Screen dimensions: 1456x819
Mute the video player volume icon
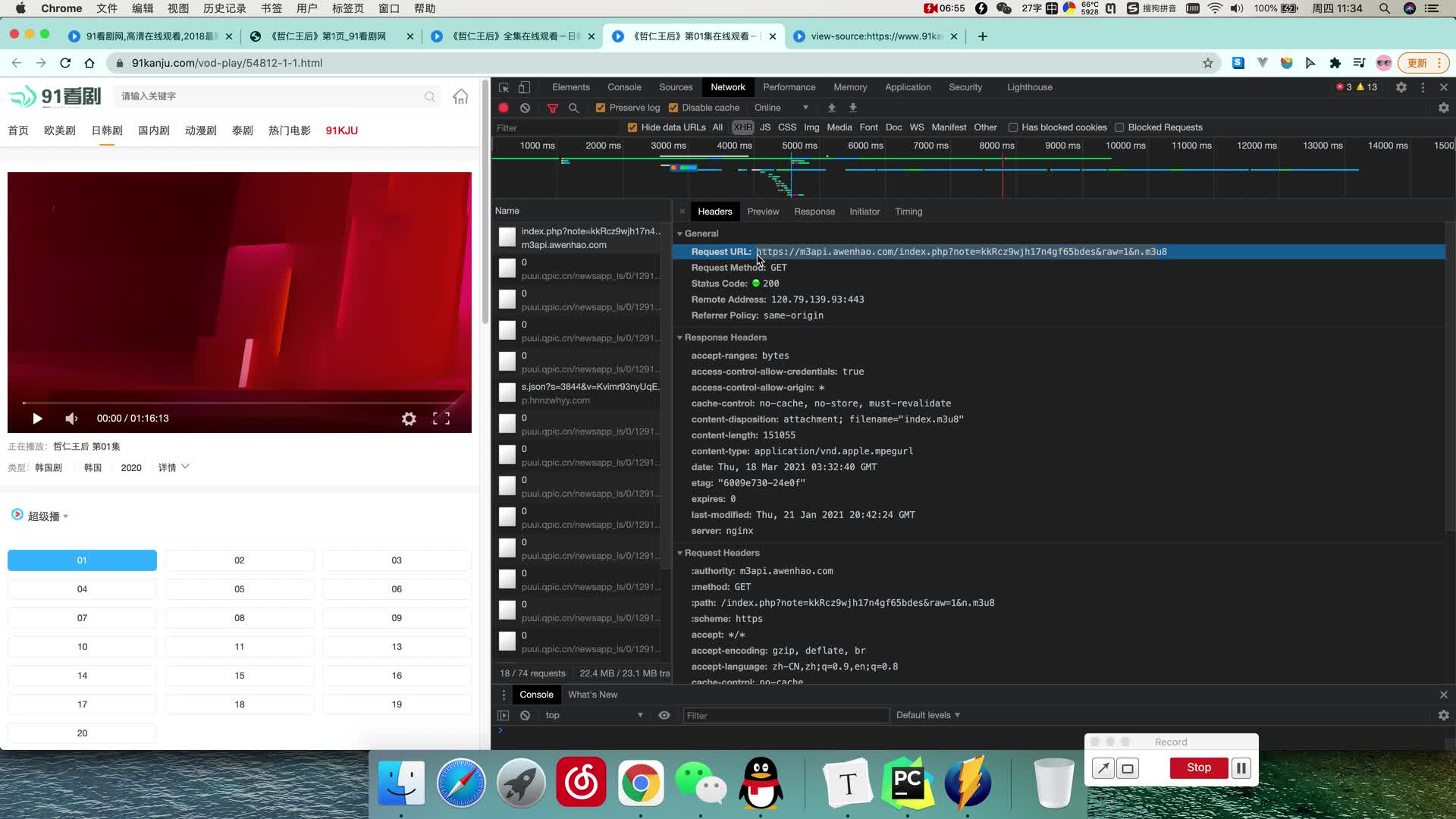click(x=71, y=419)
